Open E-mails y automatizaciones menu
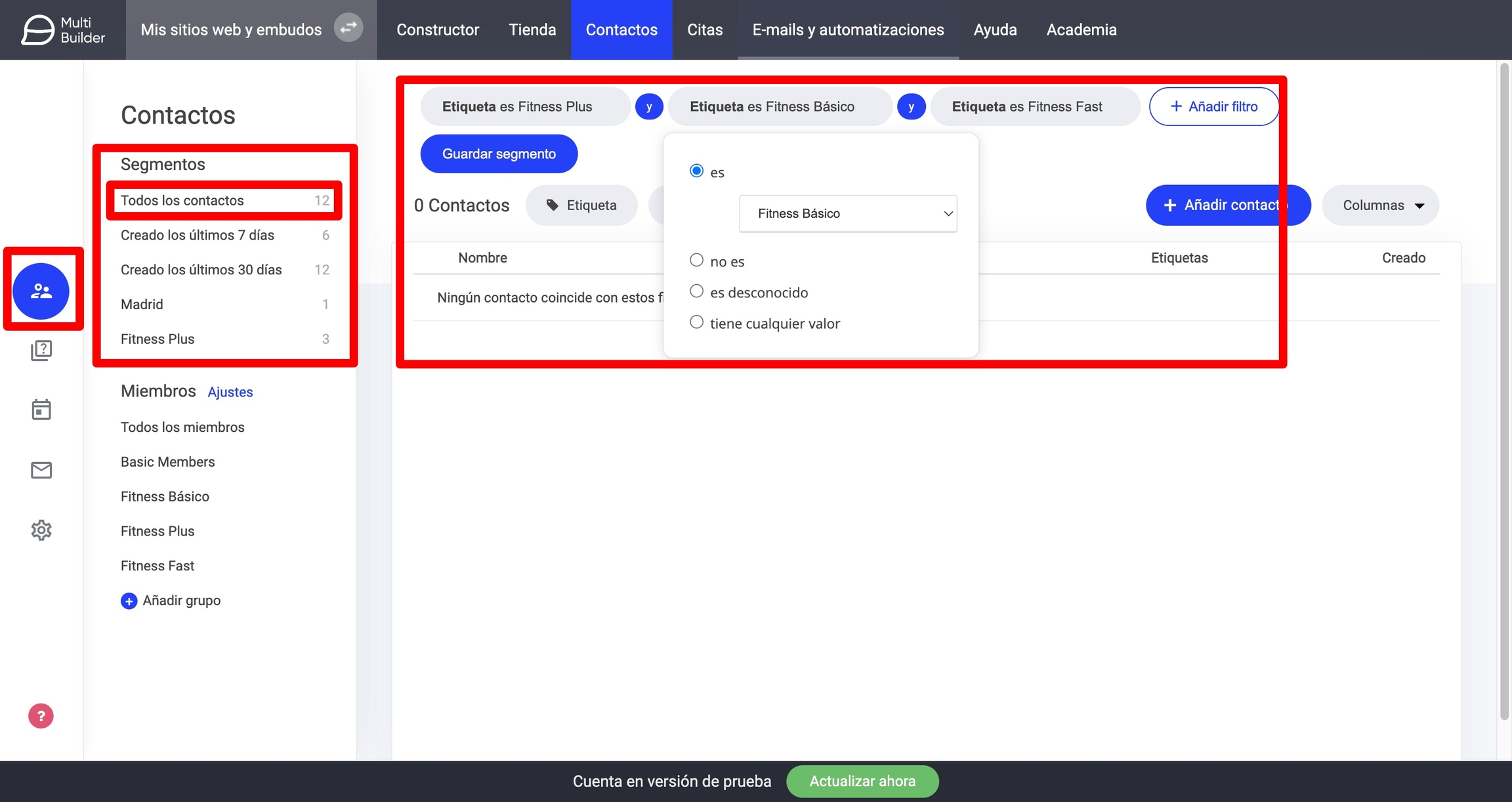 tap(848, 30)
